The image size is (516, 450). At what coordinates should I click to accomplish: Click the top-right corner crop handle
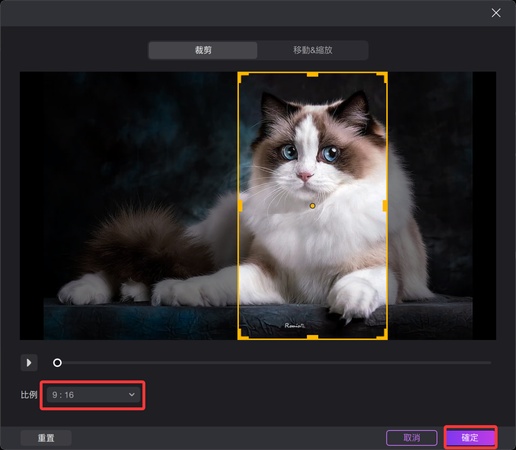click(x=382, y=77)
